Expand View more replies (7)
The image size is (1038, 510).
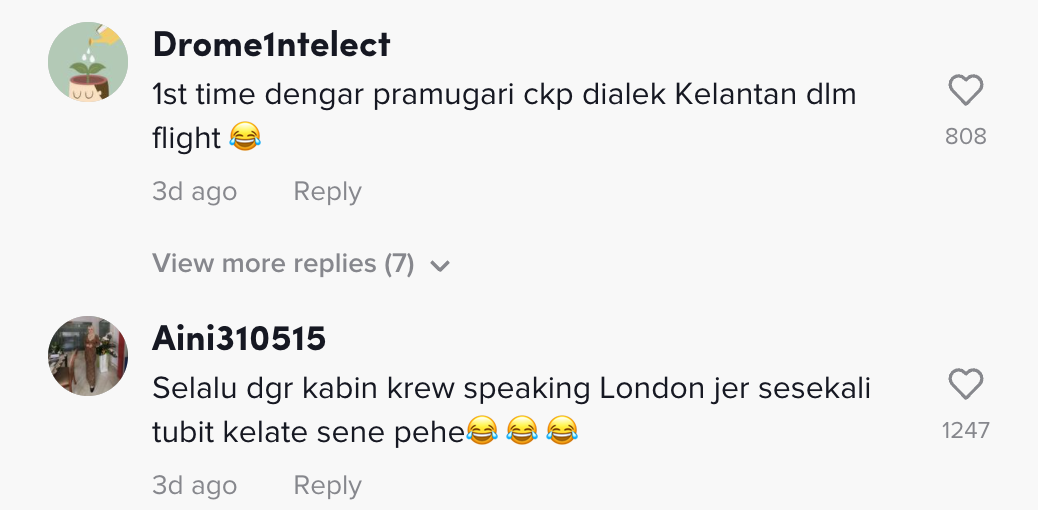click(x=283, y=264)
